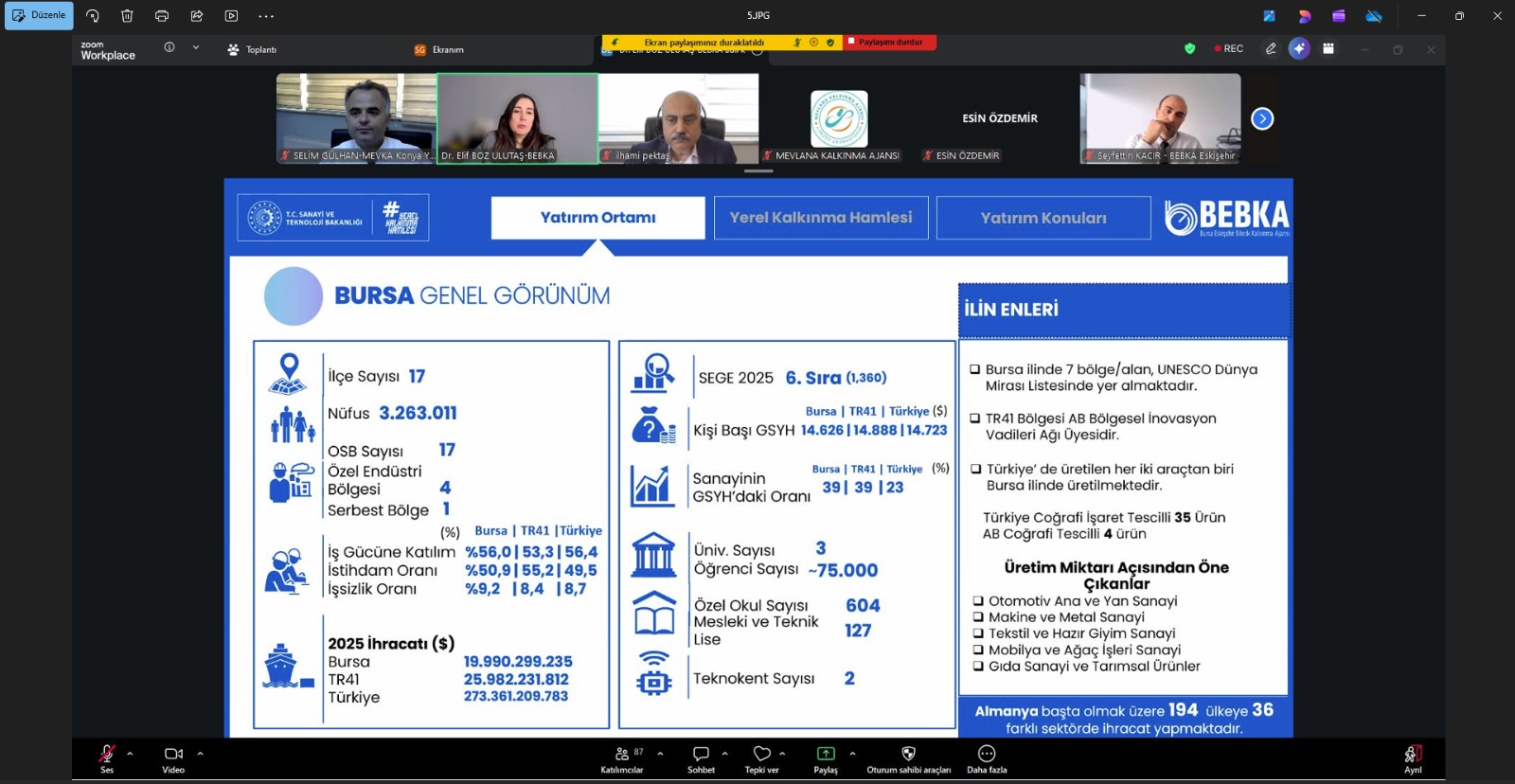
Task: Open the three-dot more options menu
Action: pos(266,15)
